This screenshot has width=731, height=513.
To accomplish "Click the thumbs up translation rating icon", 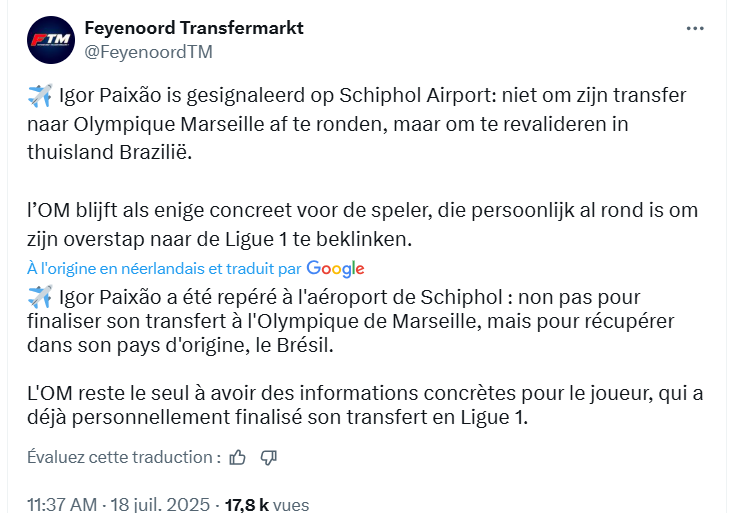I will pos(237,457).
